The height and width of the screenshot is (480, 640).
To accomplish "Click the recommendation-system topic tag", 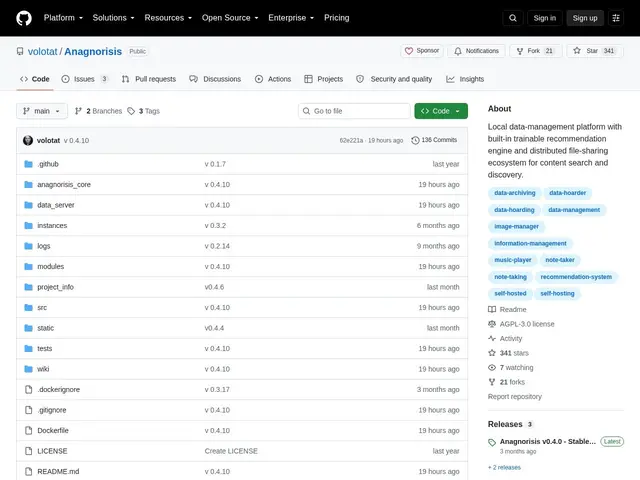I will click(x=576, y=277).
